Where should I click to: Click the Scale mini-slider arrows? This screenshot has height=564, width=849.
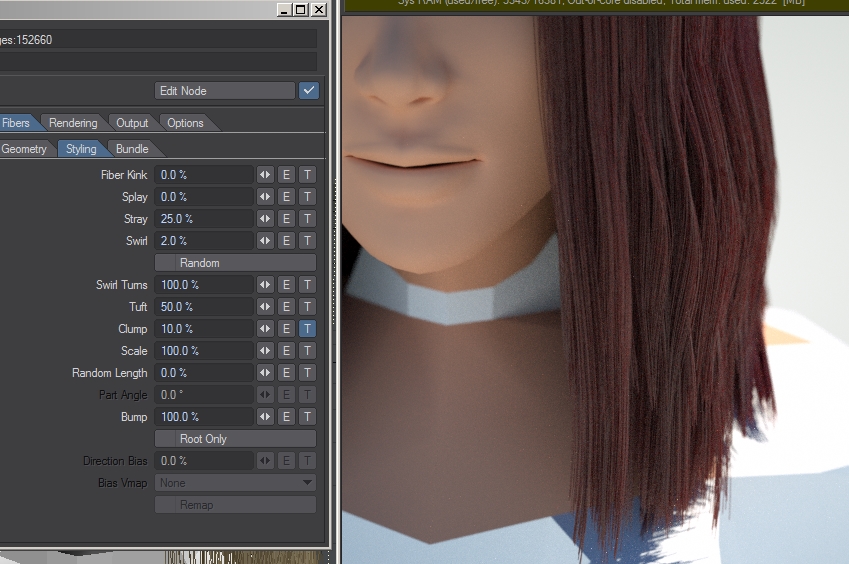(265, 351)
